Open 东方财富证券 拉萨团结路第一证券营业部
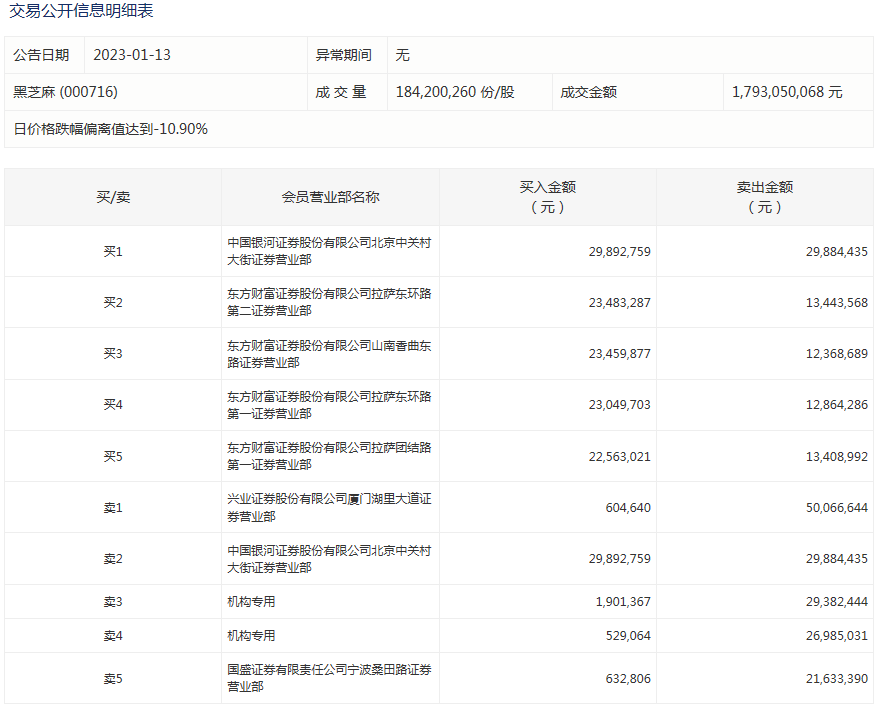 [x=329, y=456]
